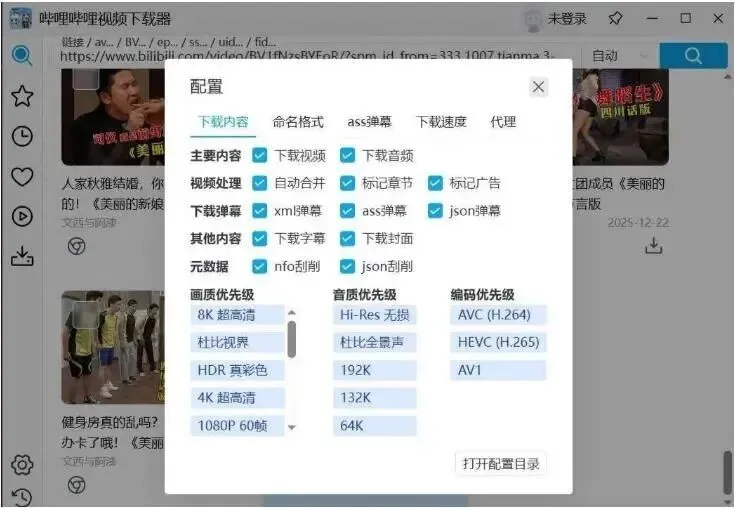Switch to 代理 tab
The height and width of the screenshot is (508, 735).
[503, 122]
